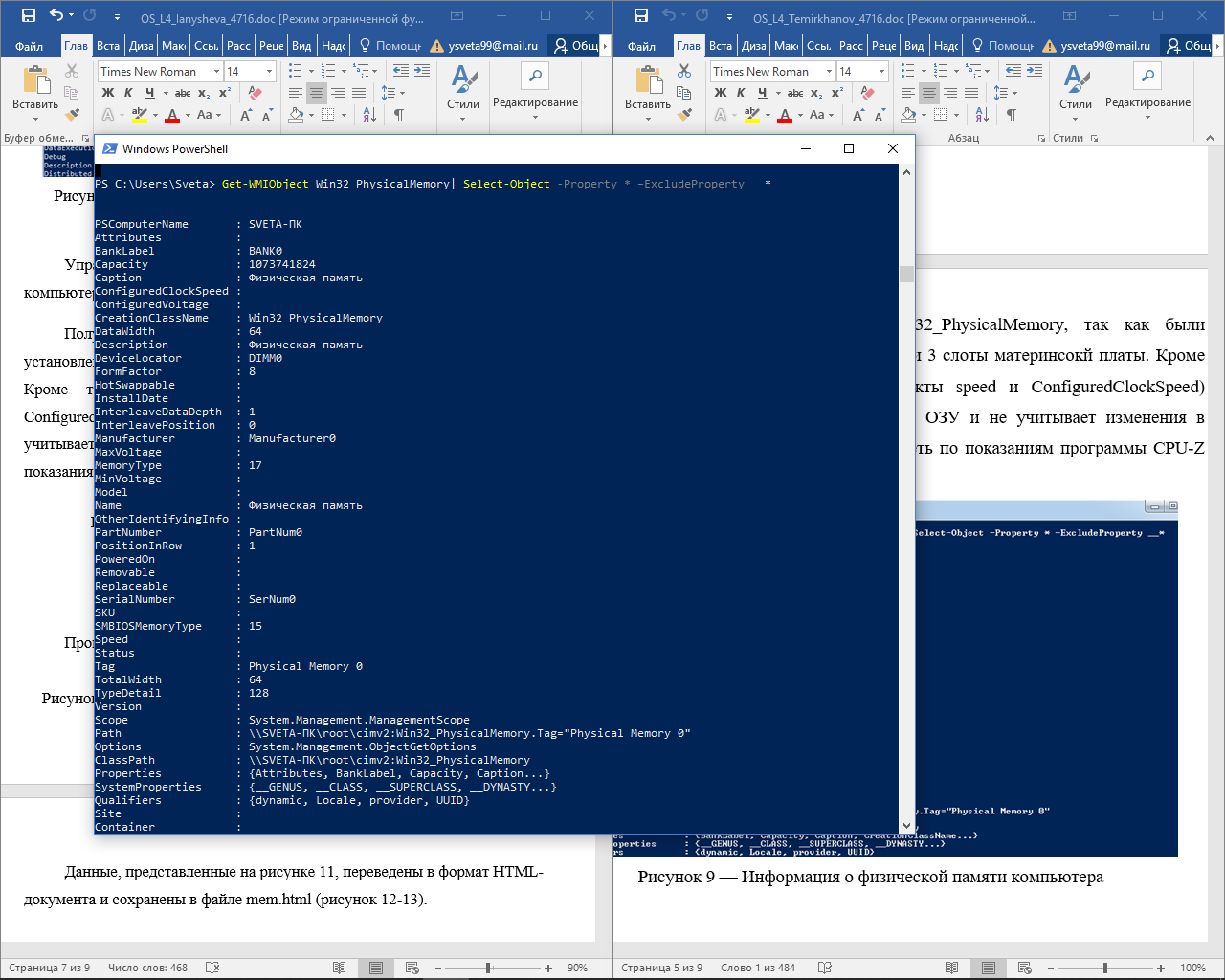Open Find search icon in left Word window
The width and height of the screenshot is (1225, 980).
tap(535, 76)
